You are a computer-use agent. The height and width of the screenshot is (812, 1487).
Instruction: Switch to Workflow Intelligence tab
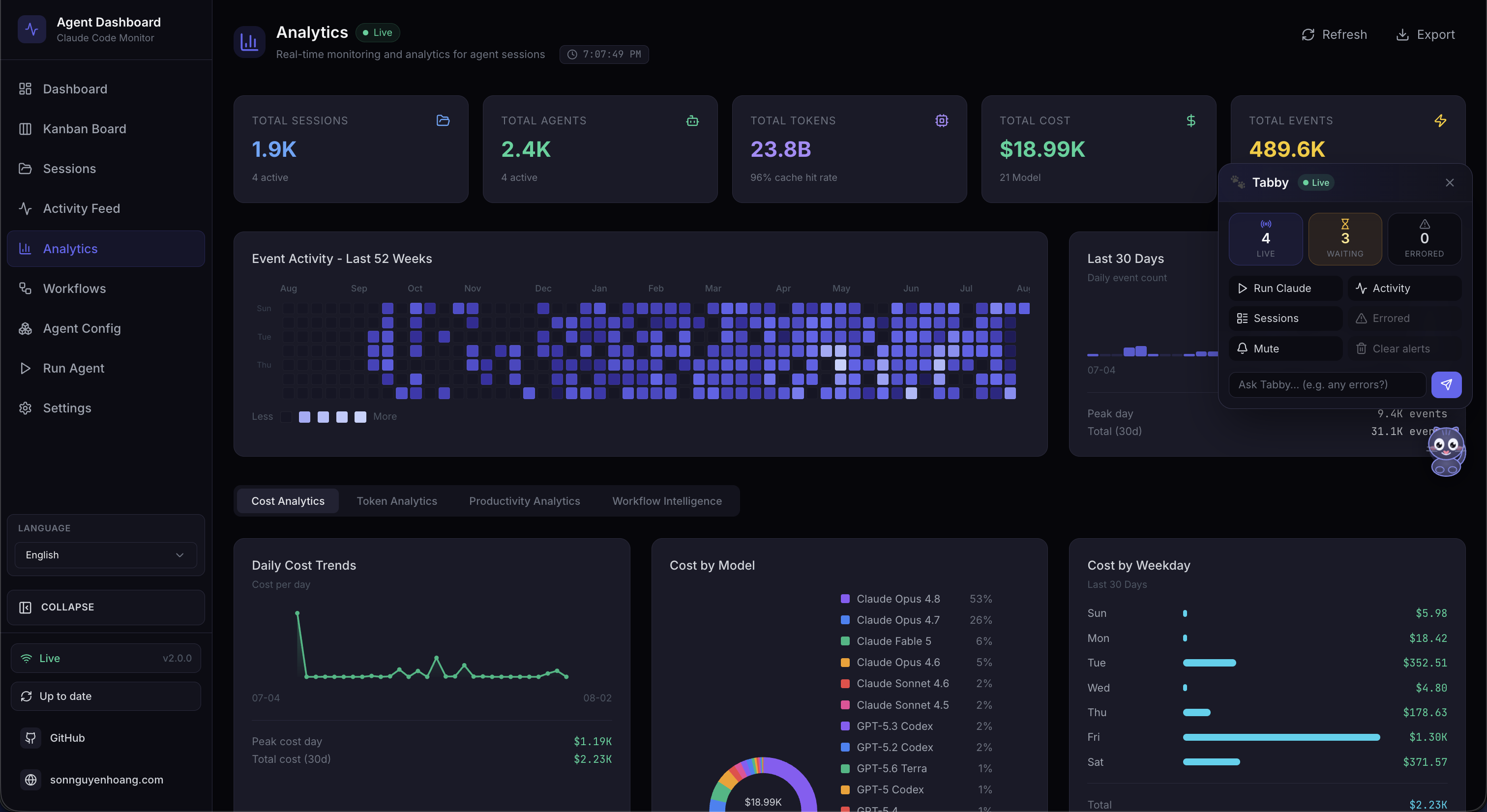tap(667, 501)
